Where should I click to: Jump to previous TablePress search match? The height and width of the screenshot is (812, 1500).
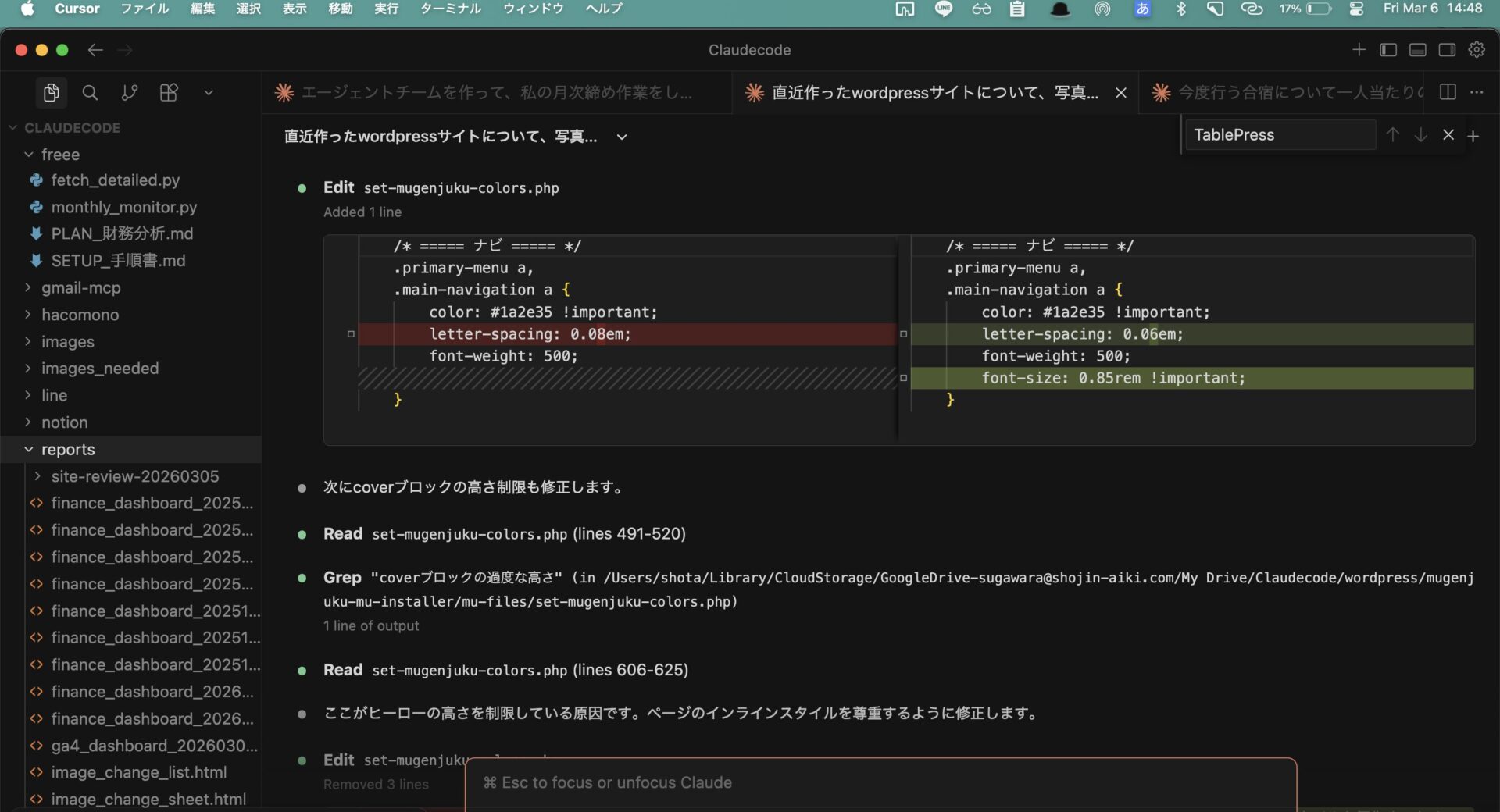[1392, 135]
